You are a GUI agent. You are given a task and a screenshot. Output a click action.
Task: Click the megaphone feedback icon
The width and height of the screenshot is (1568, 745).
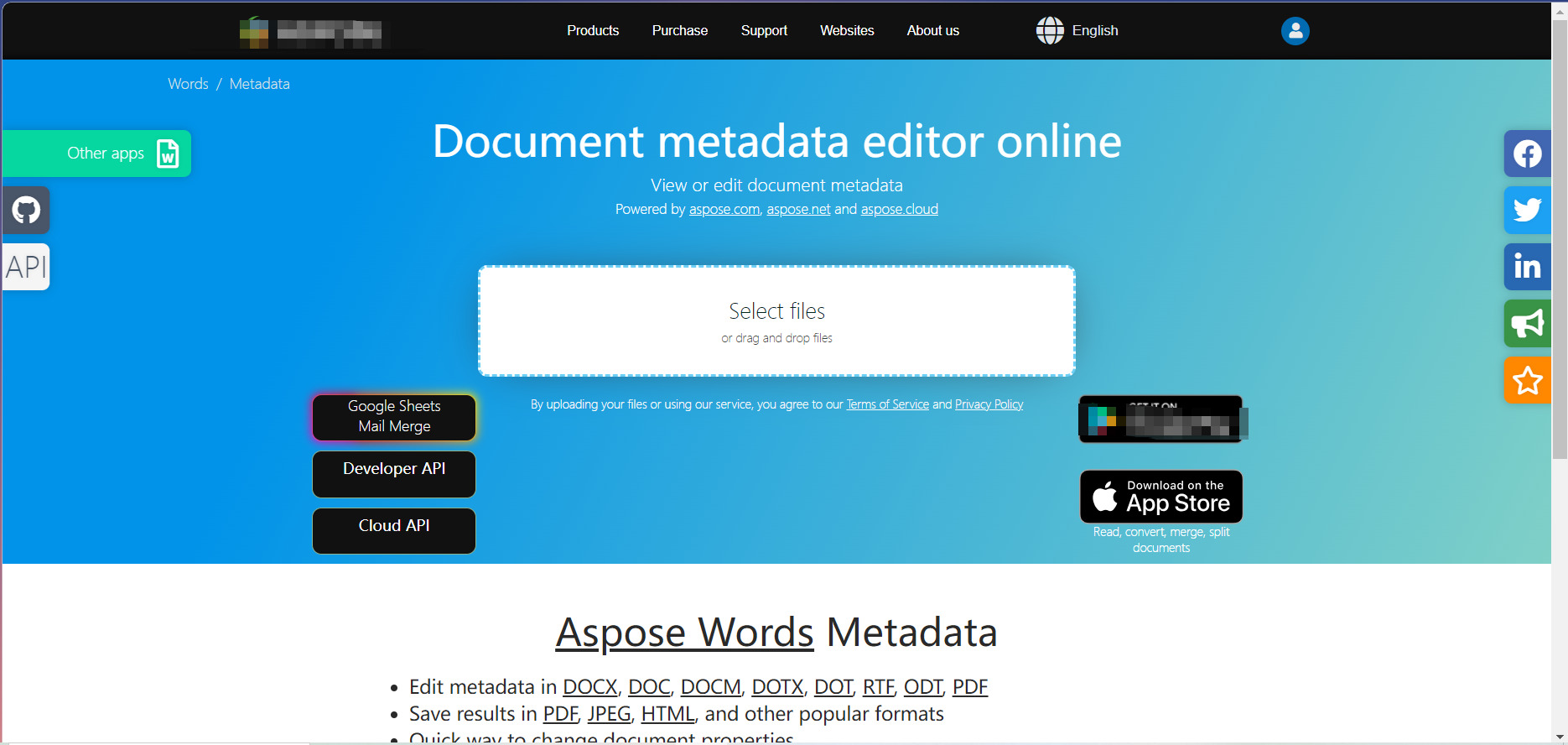(x=1527, y=324)
